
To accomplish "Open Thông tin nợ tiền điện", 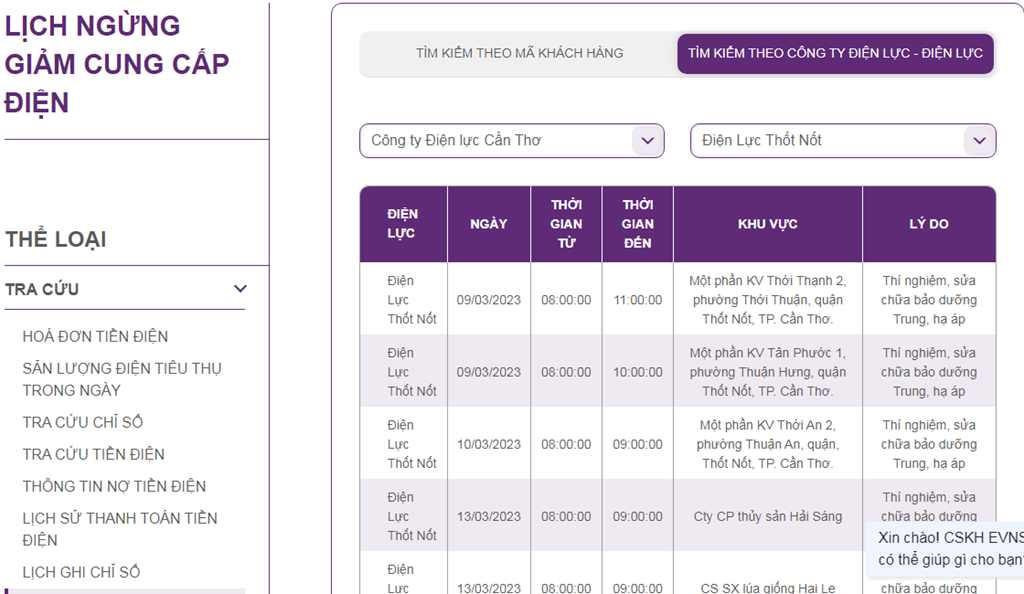I will [114, 486].
